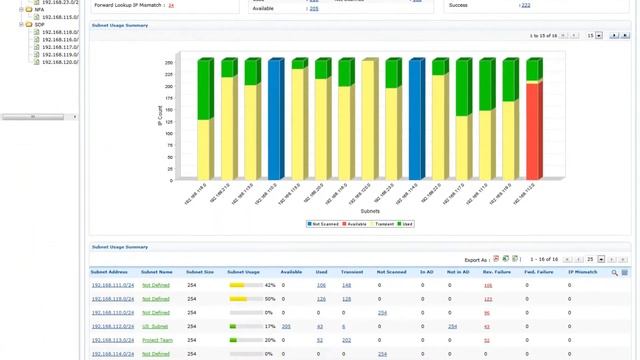Image resolution: width=640 pixels, height=360 pixels.
Task: Click the red bar for 192.168.112.0 in chart
Action: click(534, 131)
